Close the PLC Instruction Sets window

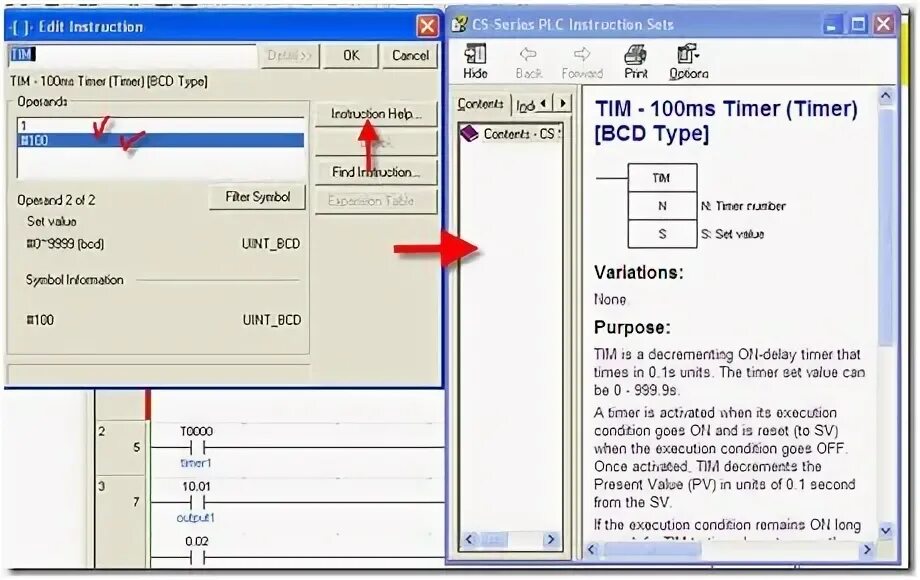(x=884, y=25)
